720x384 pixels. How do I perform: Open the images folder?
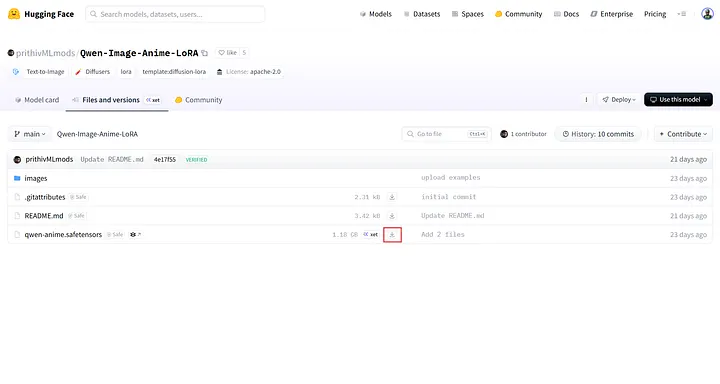[x=36, y=178]
